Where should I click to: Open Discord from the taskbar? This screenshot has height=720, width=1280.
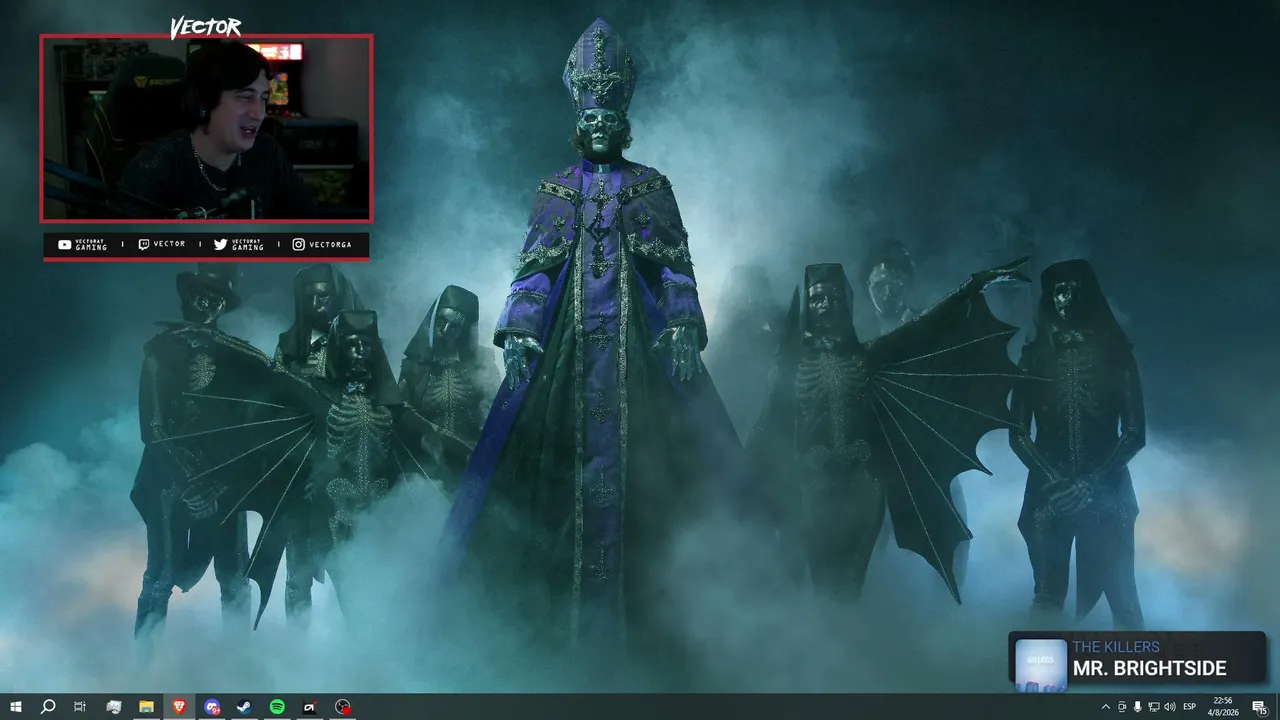[x=212, y=707]
